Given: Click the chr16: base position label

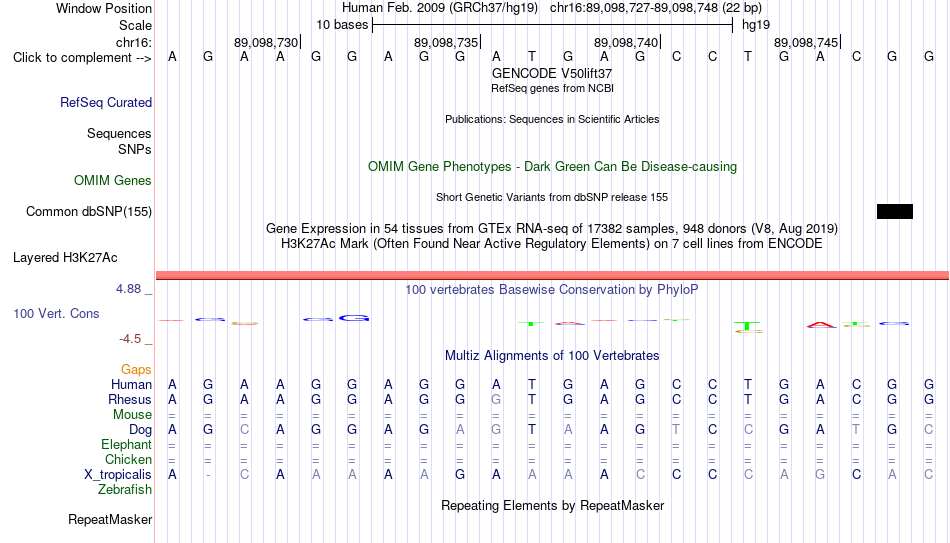Looking at the screenshot, I should [134, 42].
